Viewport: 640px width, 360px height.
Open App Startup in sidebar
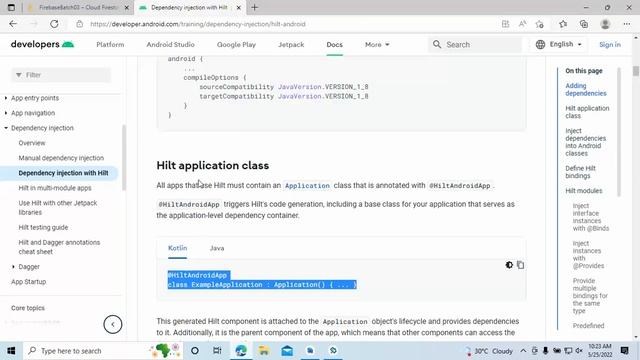point(29,282)
